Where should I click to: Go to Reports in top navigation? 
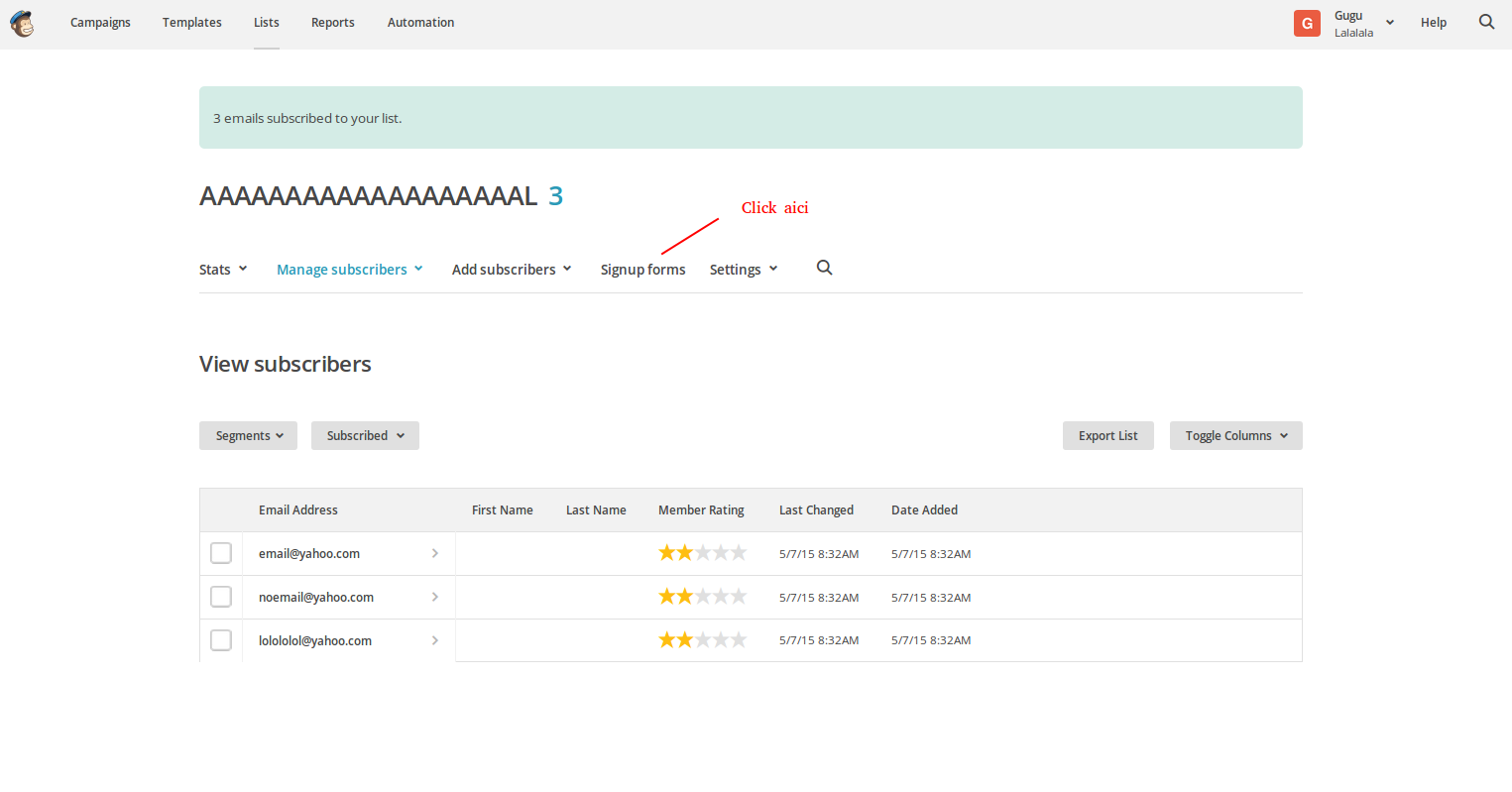(x=333, y=22)
